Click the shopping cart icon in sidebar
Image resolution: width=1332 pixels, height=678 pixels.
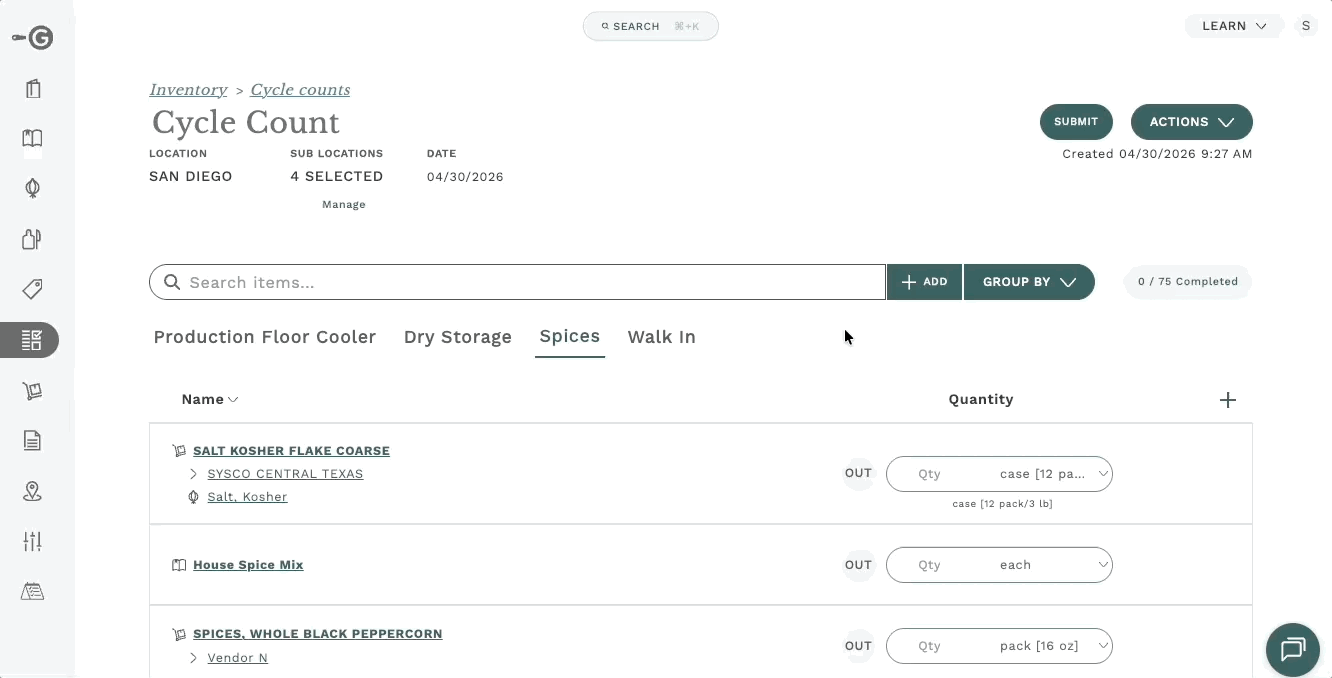click(x=33, y=391)
